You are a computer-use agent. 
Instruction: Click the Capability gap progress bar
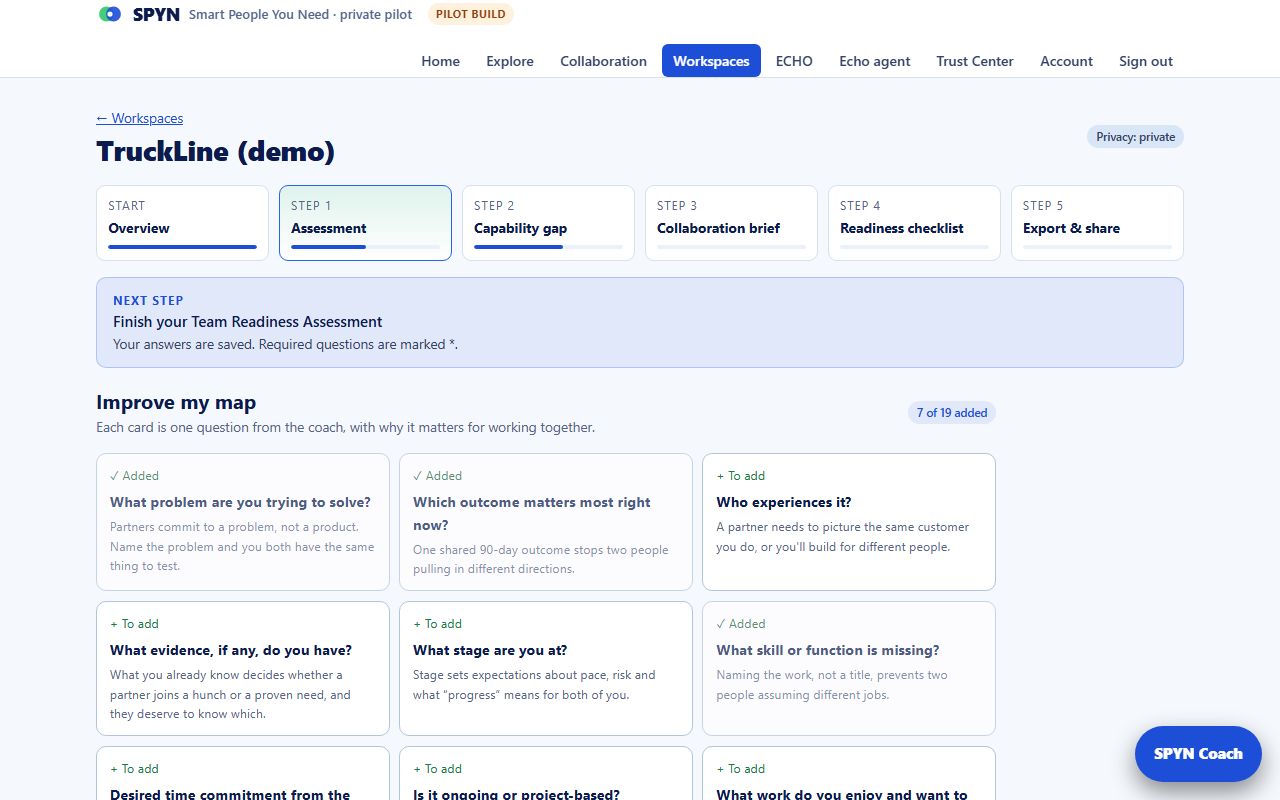click(548, 247)
